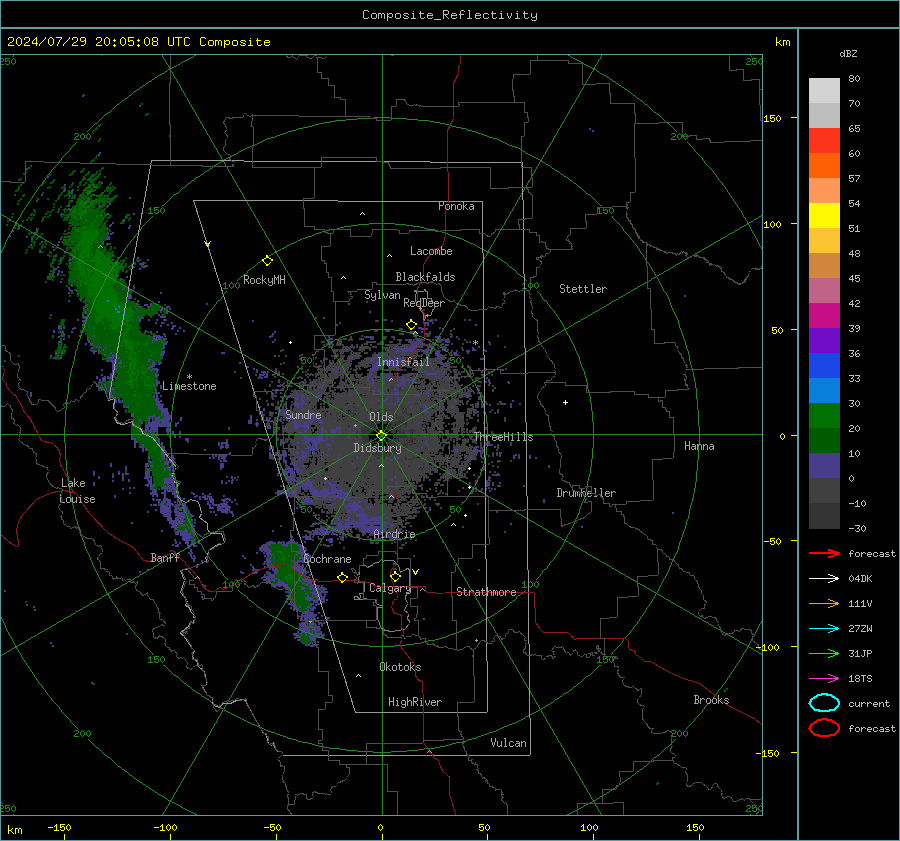Click the Ponoka town label
Screen dimensions: 900x841
[456, 206]
